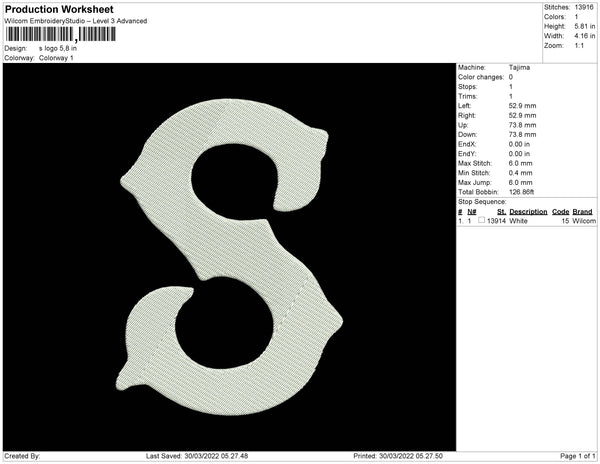Click the 'St.' column header
Image resolution: width=600 pixels, height=464 pixels.
pyautogui.click(x=501, y=212)
